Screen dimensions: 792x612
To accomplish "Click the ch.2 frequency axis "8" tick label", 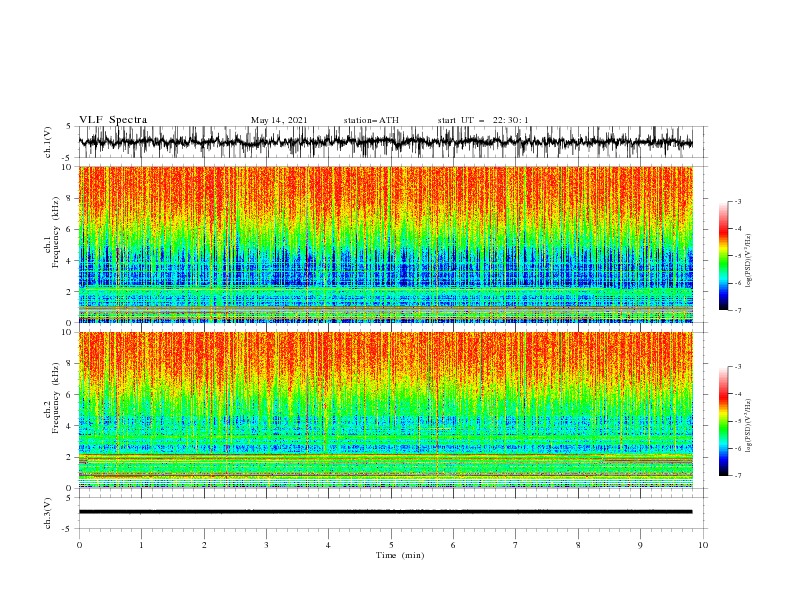I will [70, 364].
